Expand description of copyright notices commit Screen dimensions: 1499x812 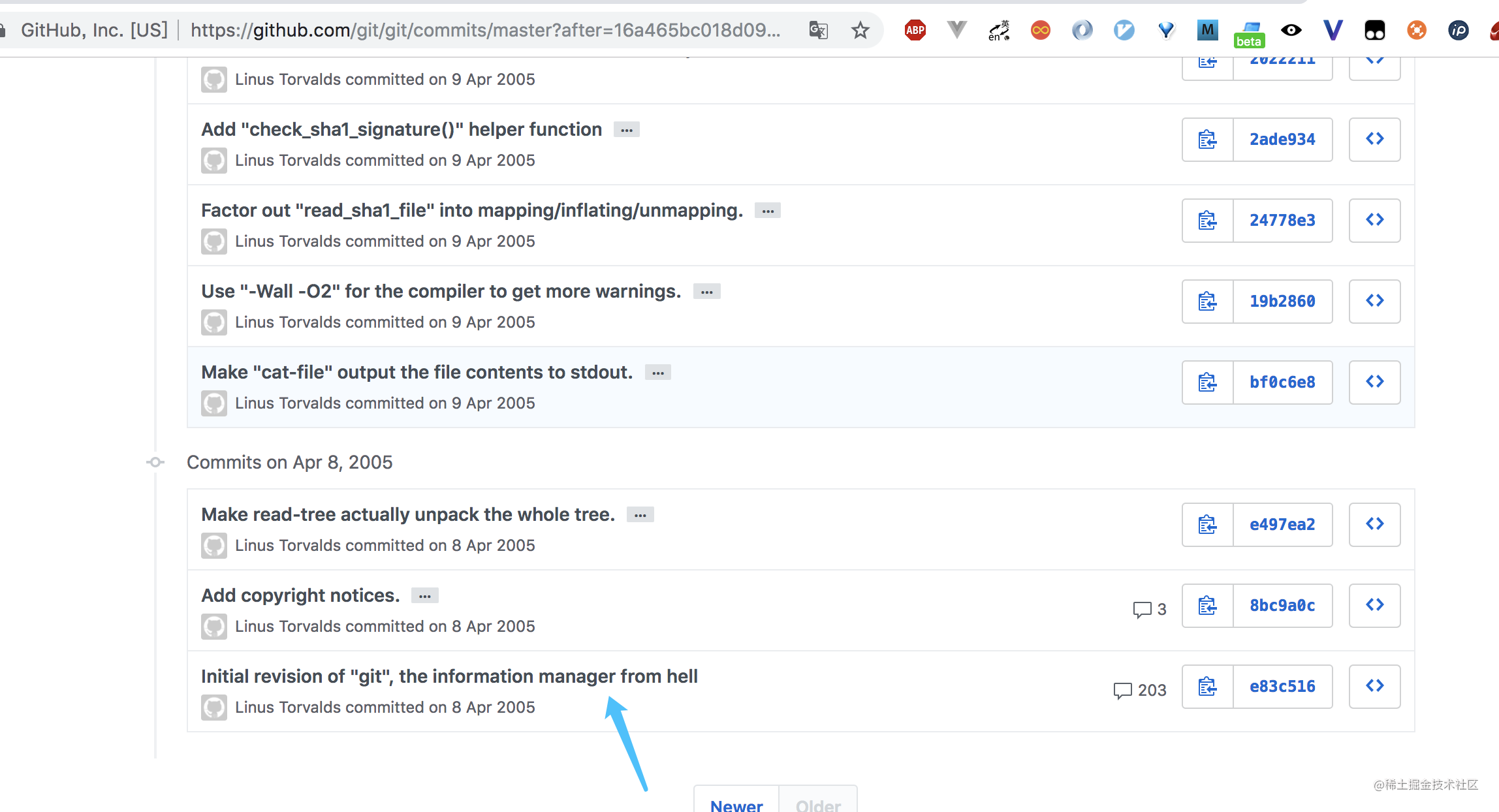(x=425, y=596)
